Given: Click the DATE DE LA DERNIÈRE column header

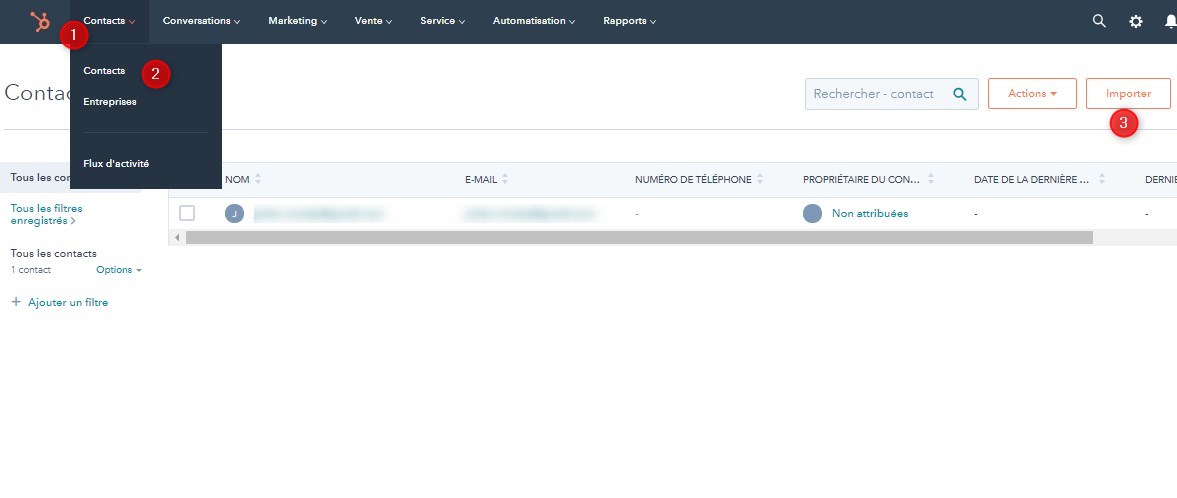Looking at the screenshot, I should pos(1031,180).
